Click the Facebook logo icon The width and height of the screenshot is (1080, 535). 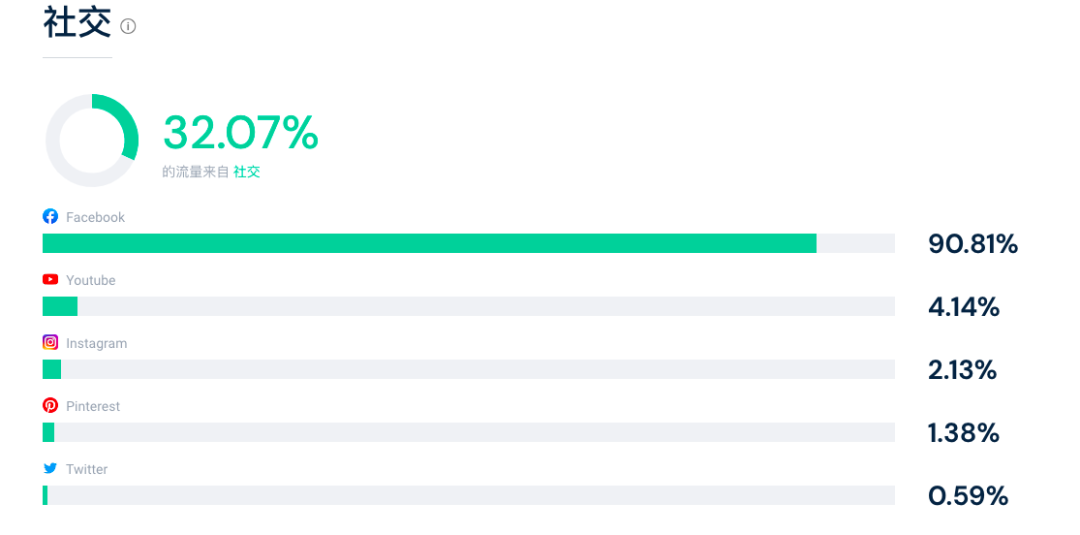(50, 216)
